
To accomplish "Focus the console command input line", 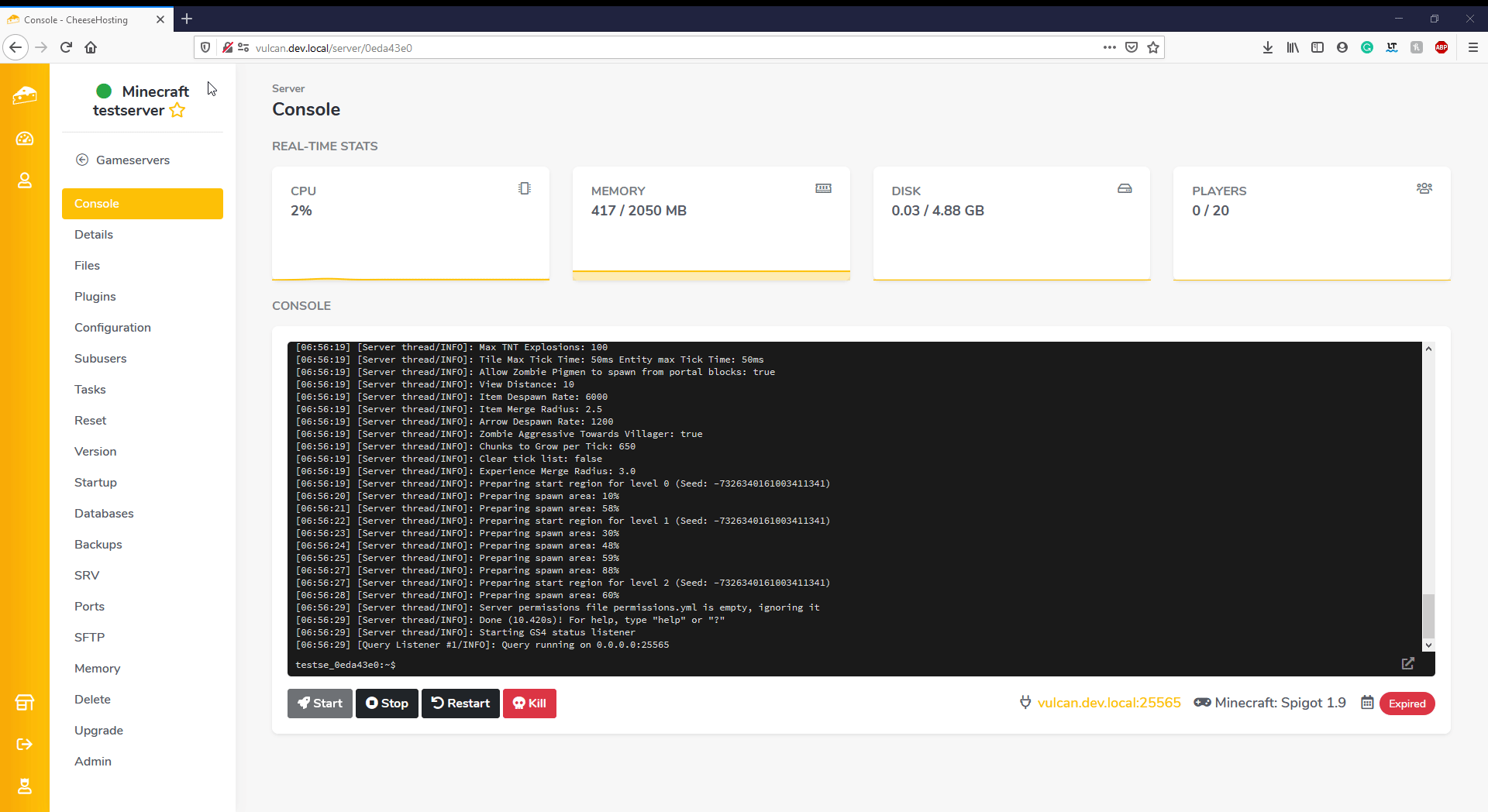I will click(x=852, y=664).
